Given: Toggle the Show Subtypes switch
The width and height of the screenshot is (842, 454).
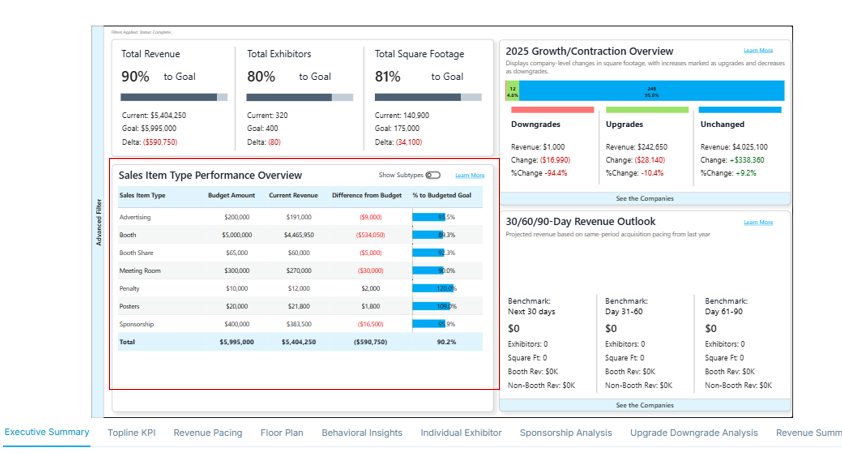Looking at the screenshot, I should point(432,175).
